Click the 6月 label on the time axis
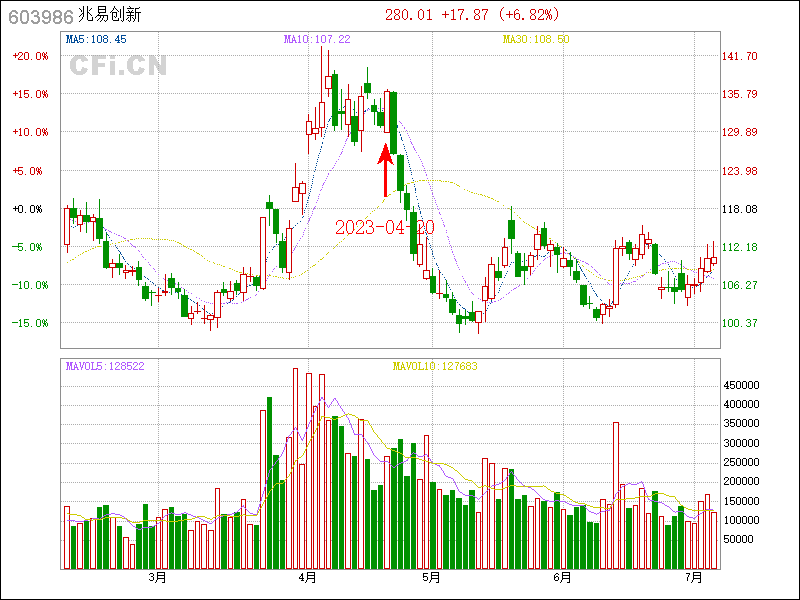 (x=562, y=577)
